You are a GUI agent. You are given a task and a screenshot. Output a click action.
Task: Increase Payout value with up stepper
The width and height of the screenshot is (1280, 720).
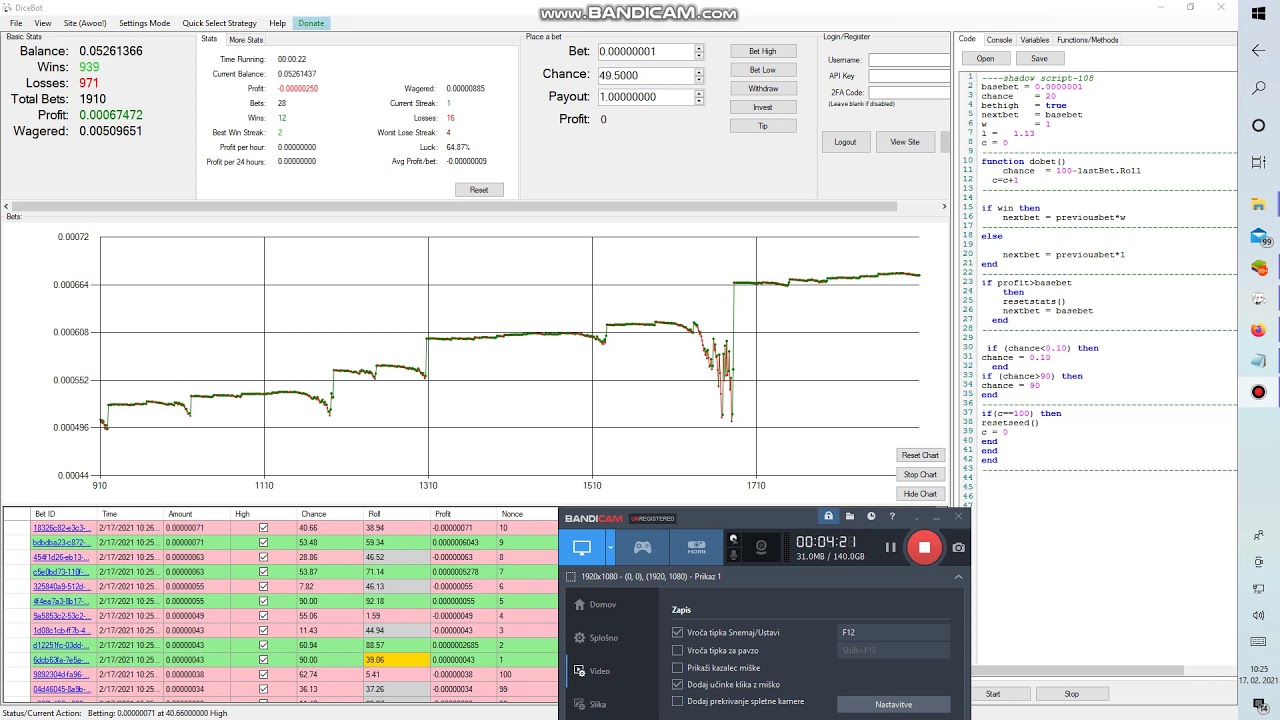[698, 93]
